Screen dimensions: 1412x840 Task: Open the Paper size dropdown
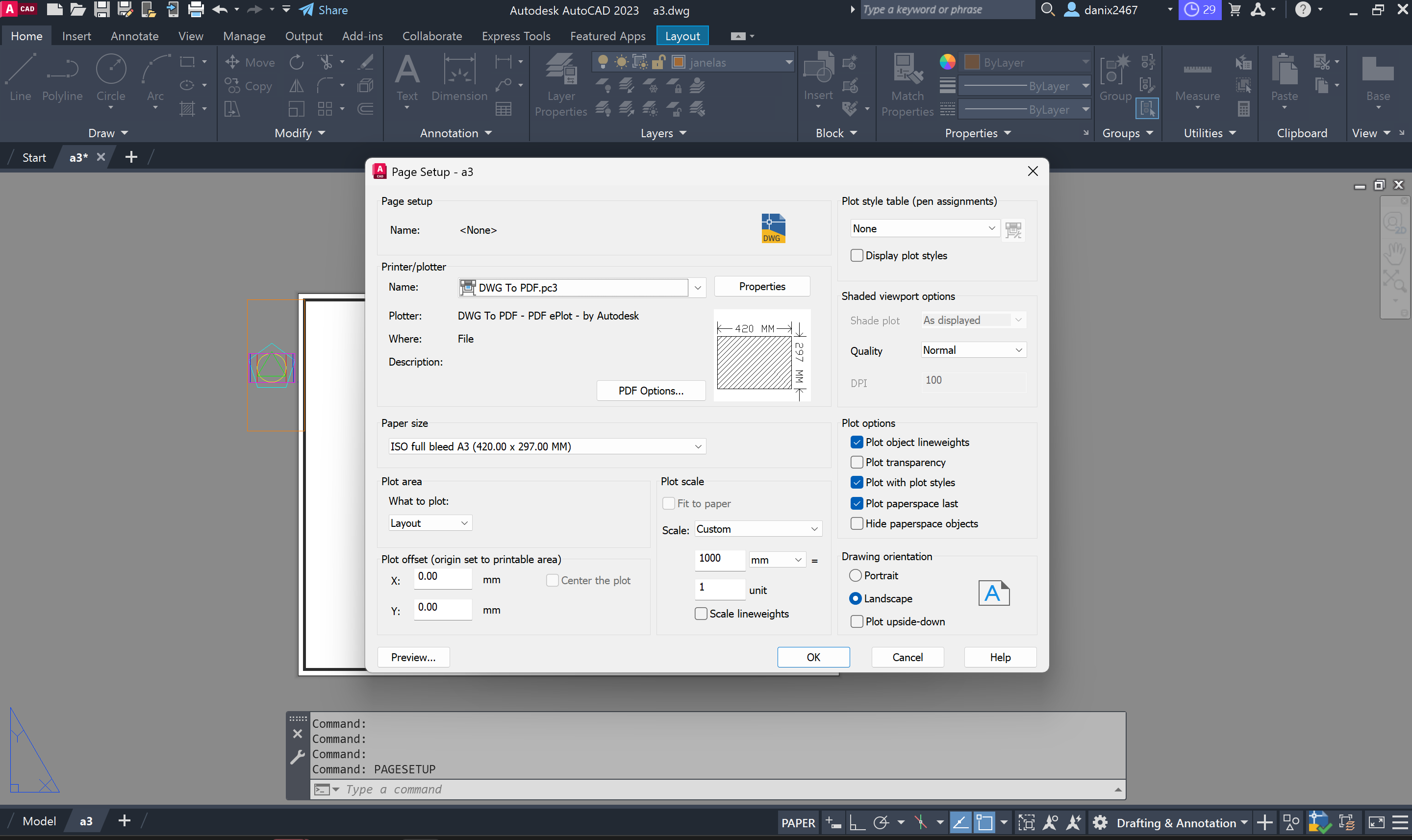point(547,446)
